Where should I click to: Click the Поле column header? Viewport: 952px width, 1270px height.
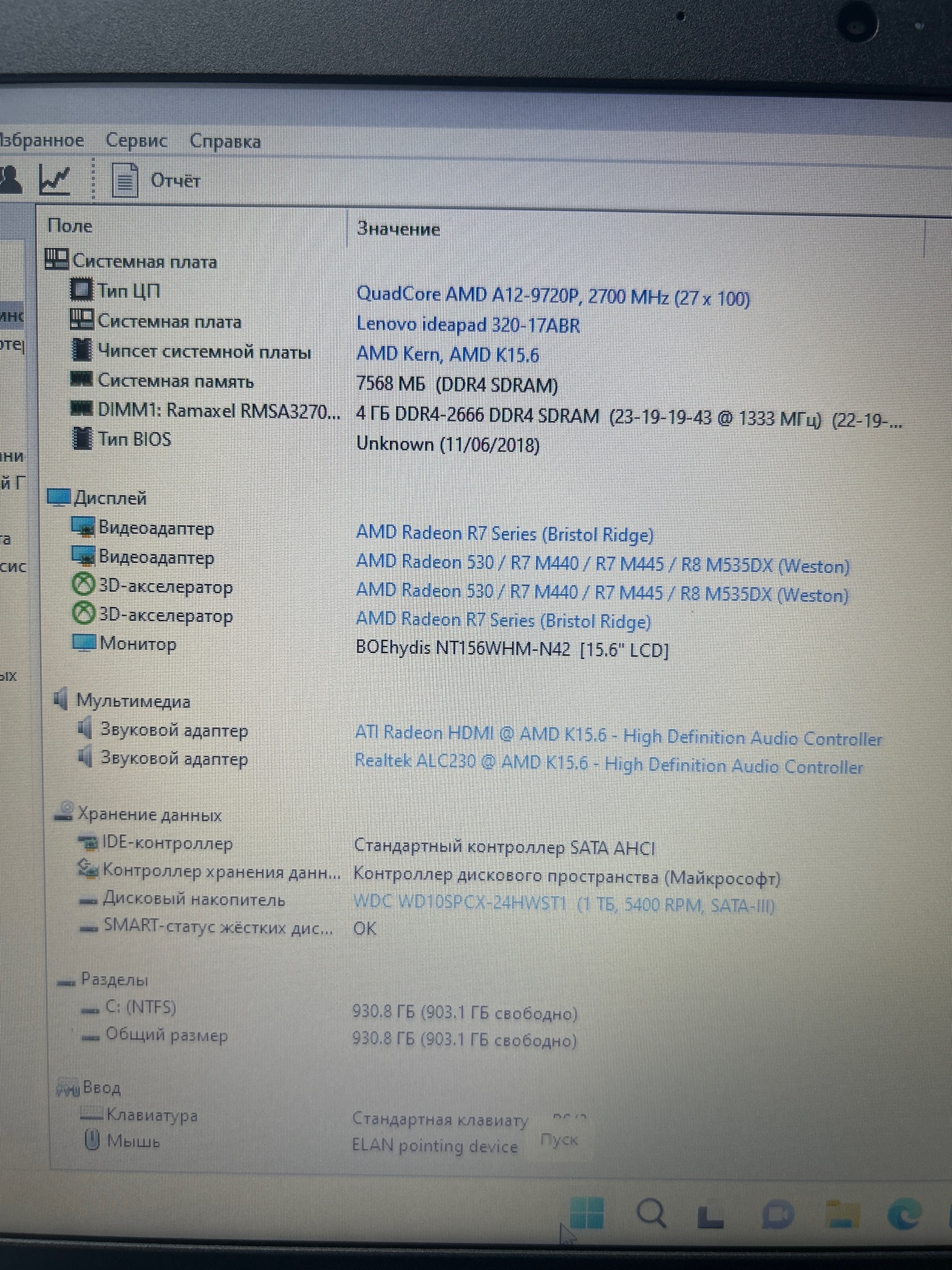coord(70,226)
